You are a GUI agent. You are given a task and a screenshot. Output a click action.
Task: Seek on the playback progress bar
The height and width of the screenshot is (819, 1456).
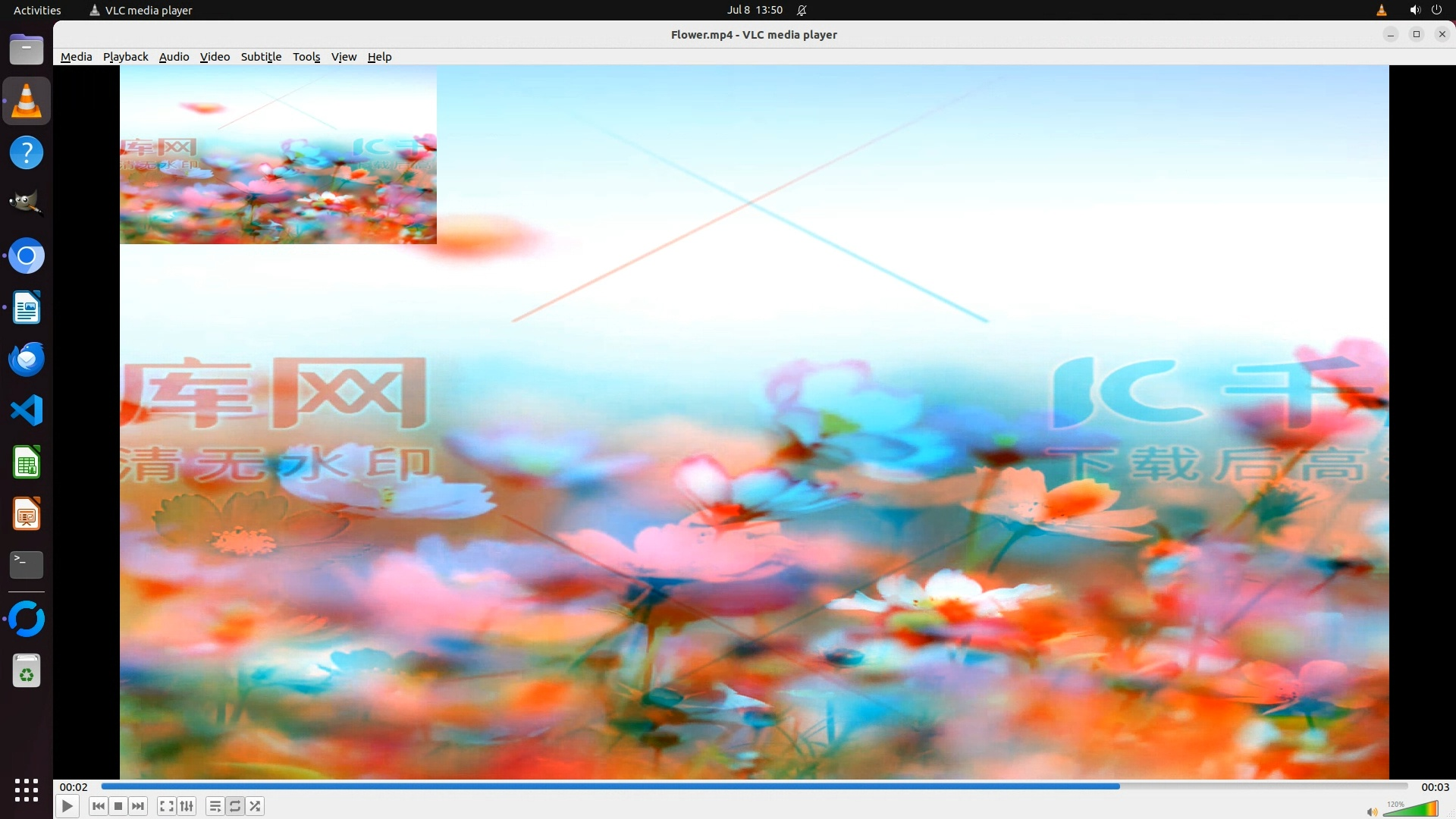(x=754, y=786)
